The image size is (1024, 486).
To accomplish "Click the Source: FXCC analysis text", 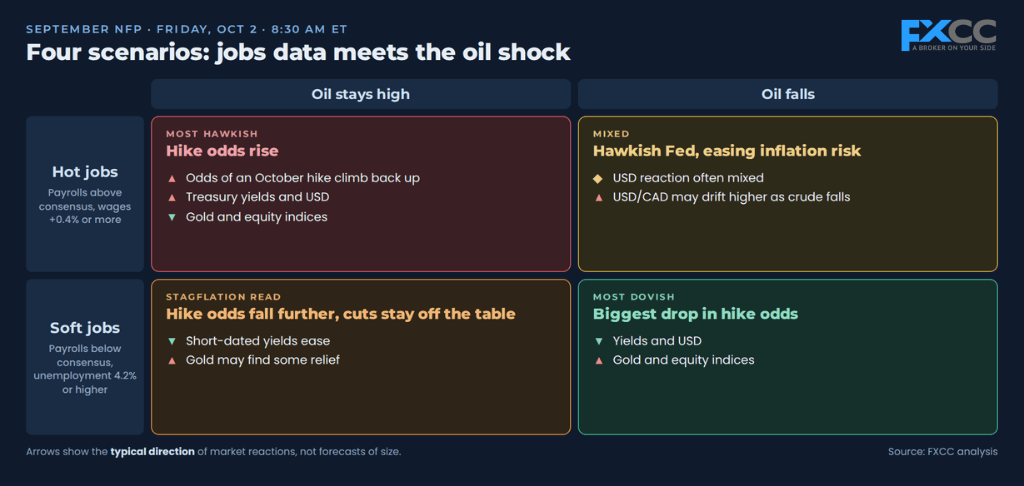I will (942, 451).
